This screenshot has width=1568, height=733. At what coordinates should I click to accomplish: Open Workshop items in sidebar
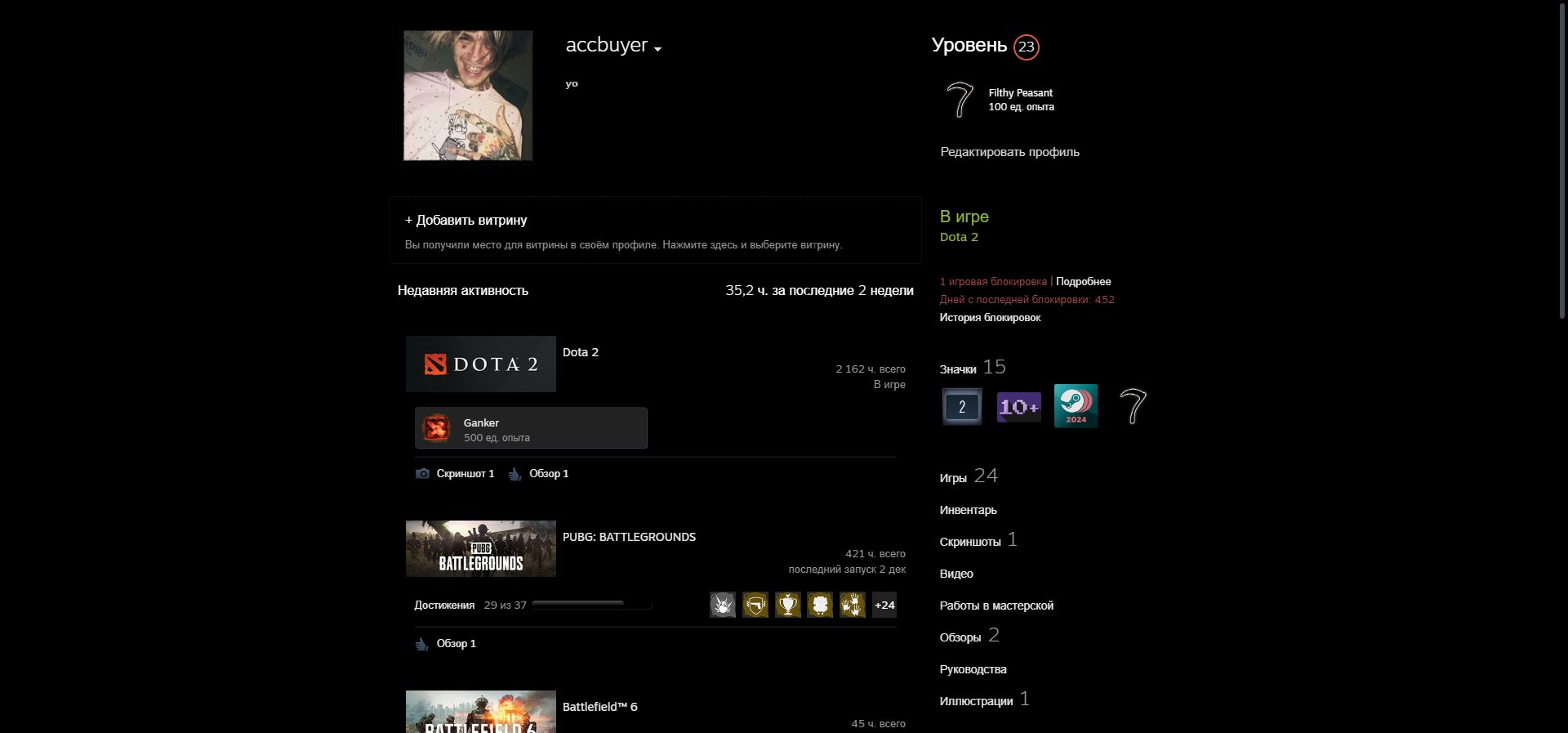(996, 606)
